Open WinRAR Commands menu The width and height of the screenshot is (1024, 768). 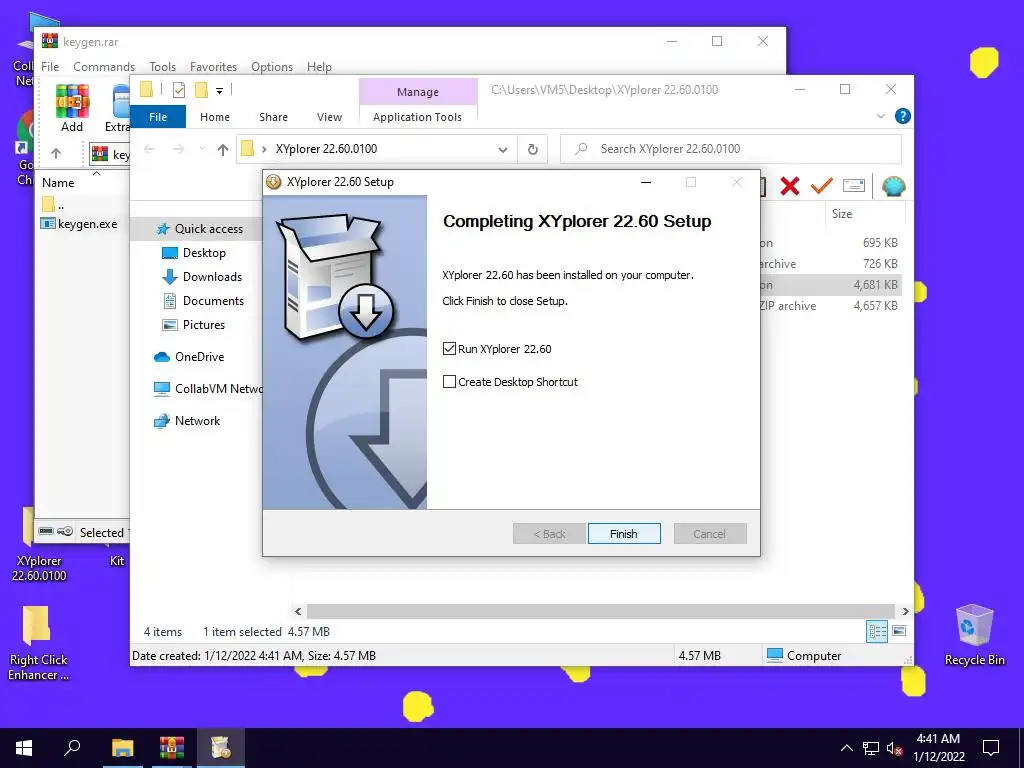[104, 67]
